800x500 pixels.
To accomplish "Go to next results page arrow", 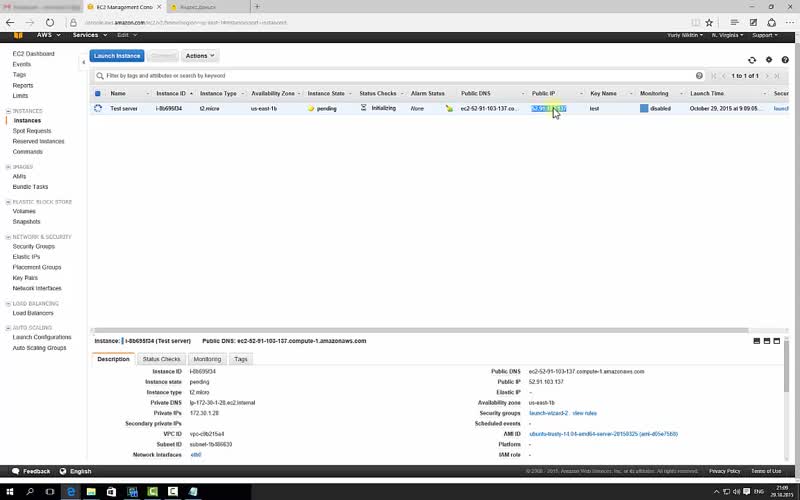I will pos(766,76).
